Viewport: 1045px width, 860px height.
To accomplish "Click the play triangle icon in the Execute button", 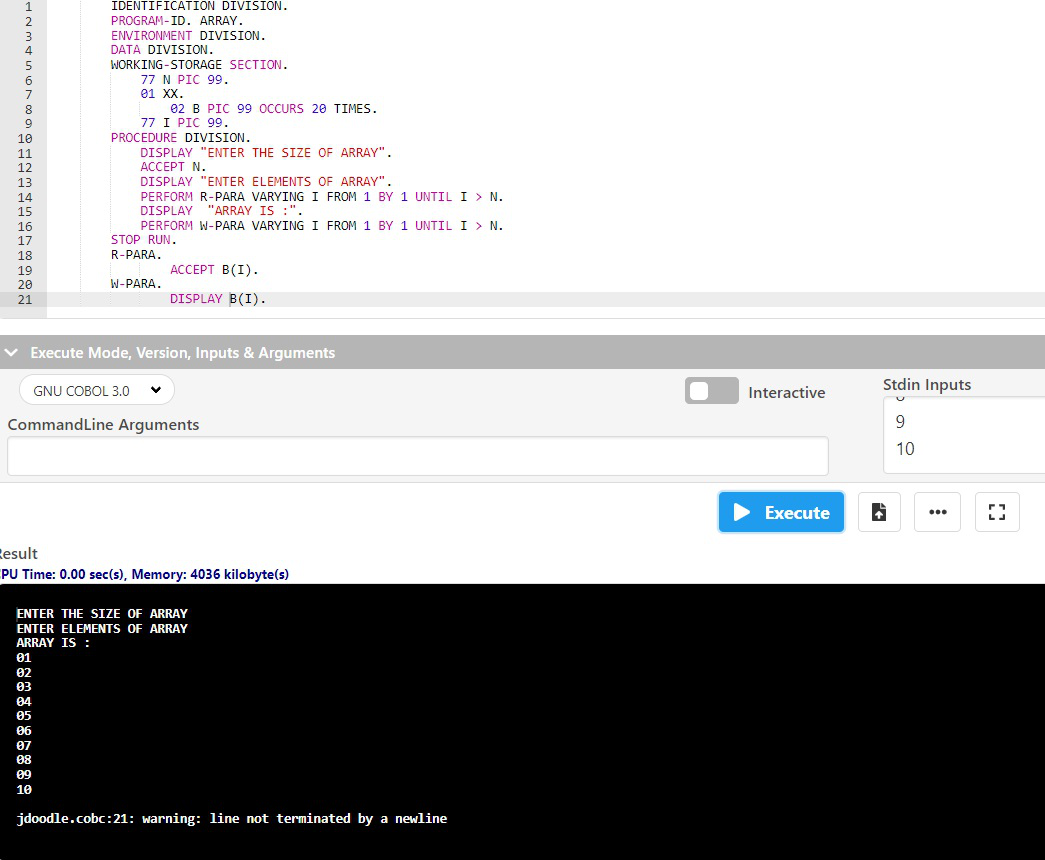I will pos(741,512).
